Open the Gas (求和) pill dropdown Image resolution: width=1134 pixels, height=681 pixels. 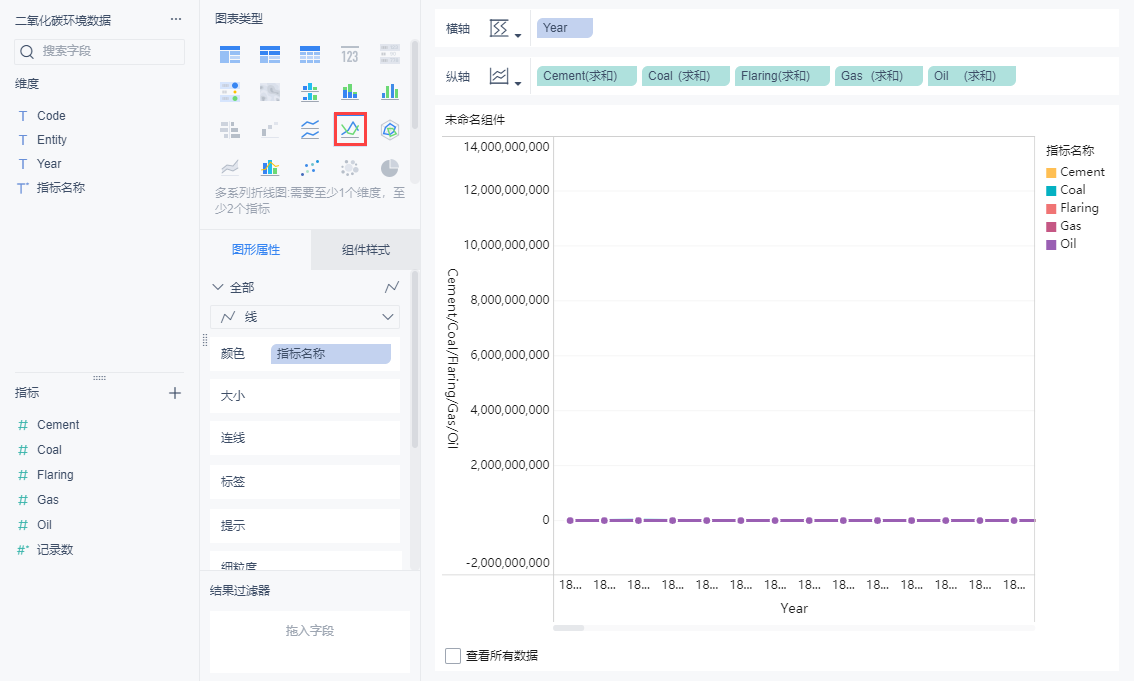pos(879,76)
